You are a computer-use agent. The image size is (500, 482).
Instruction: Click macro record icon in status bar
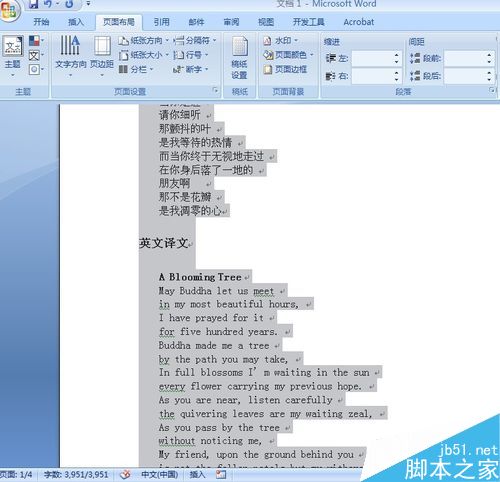221,475
